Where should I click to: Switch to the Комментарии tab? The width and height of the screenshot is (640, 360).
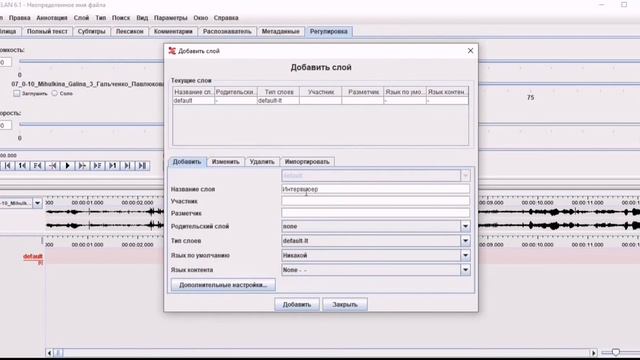[x=173, y=31]
